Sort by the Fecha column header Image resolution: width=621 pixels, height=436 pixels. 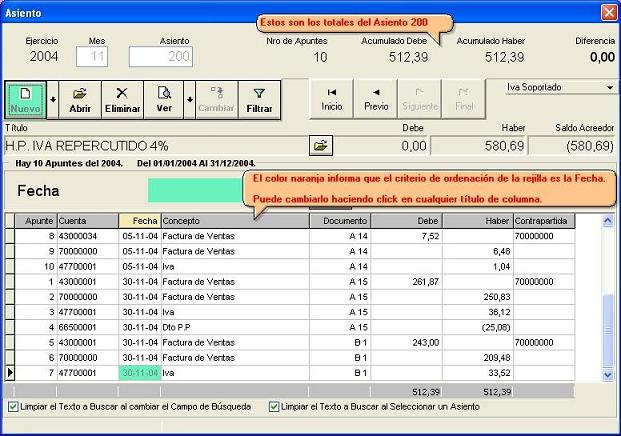click(140, 221)
